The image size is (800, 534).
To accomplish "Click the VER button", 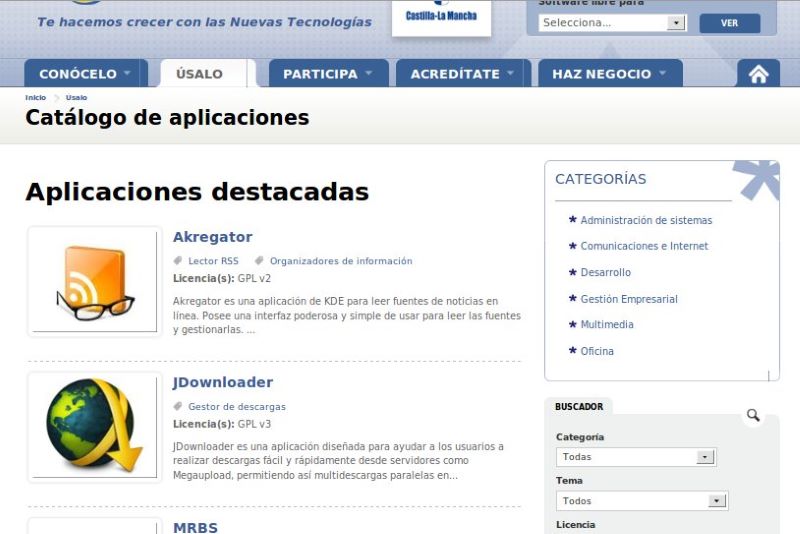I will 730,23.
